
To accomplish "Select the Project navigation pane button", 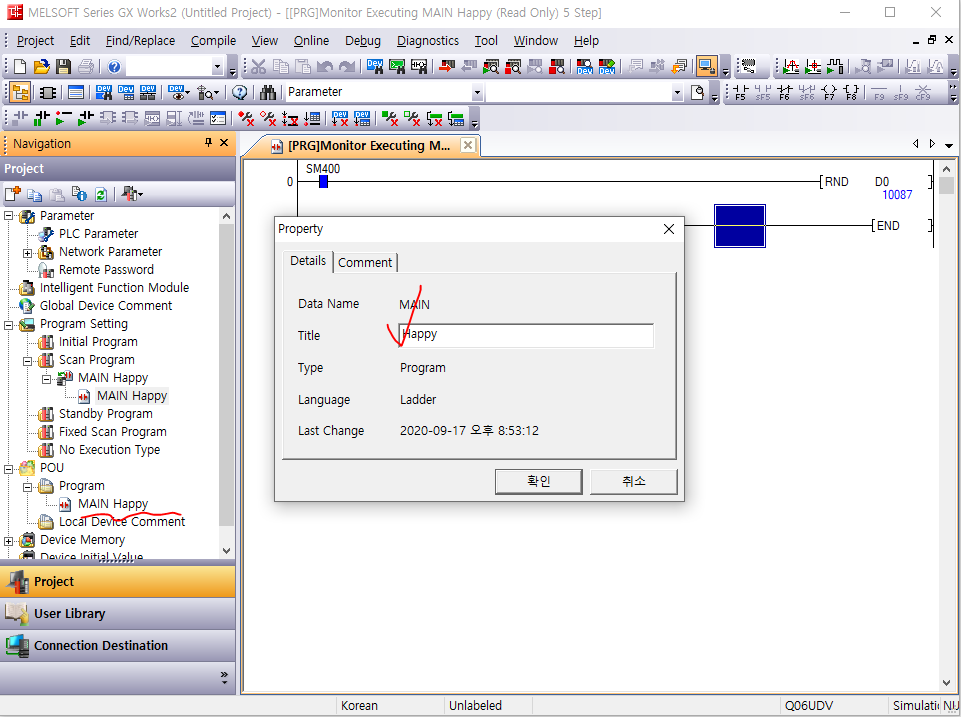I will [117, 582].
